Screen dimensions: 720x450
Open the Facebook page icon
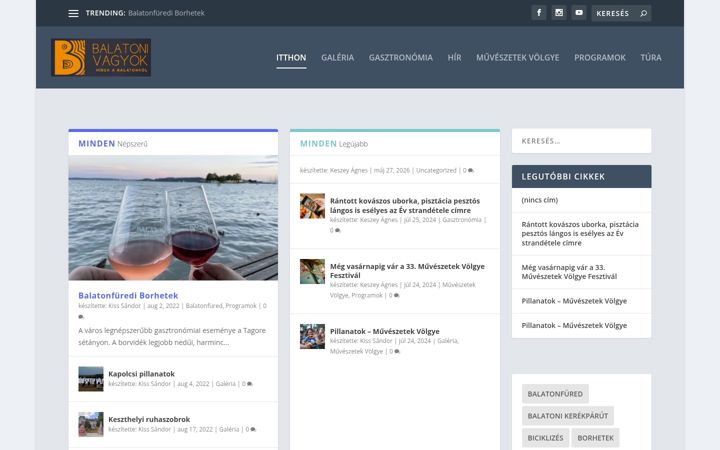539,13
